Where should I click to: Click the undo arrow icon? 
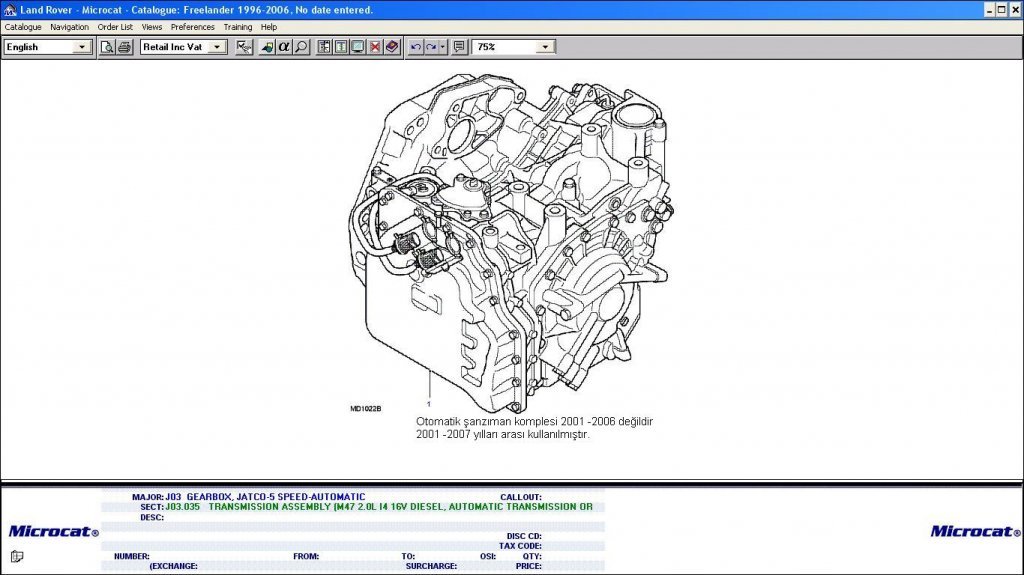click(x=416, y=47)
